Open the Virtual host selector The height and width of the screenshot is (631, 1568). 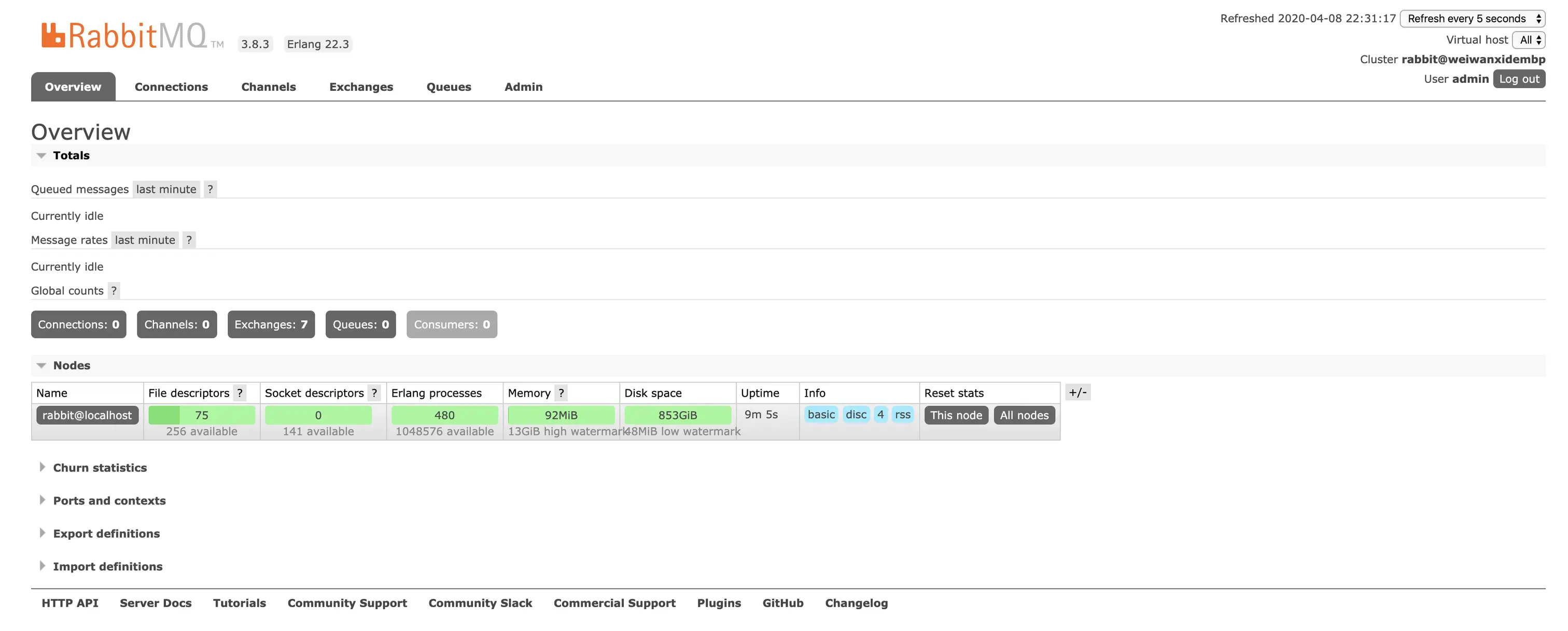1529,39
